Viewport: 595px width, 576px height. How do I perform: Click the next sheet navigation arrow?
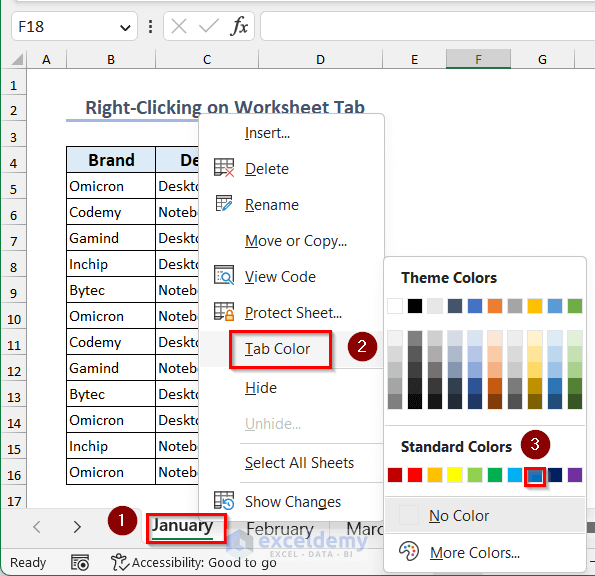(77, 527)
